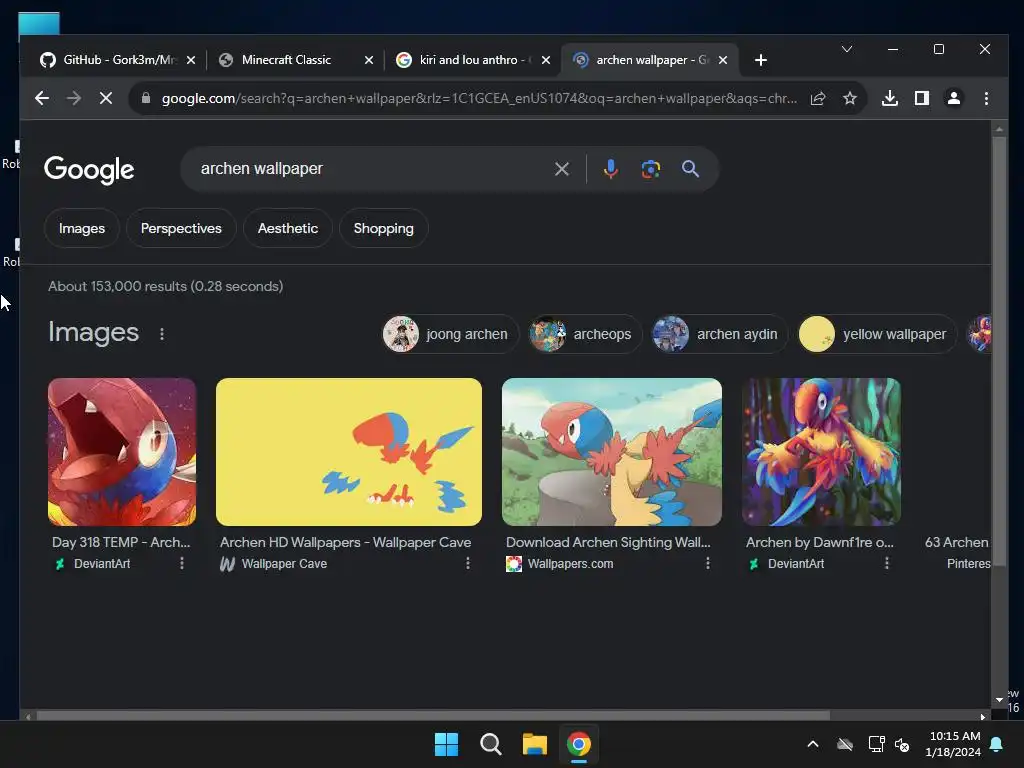Stop loading the page
1024x768 pixels.
click(x=106, y=98)
